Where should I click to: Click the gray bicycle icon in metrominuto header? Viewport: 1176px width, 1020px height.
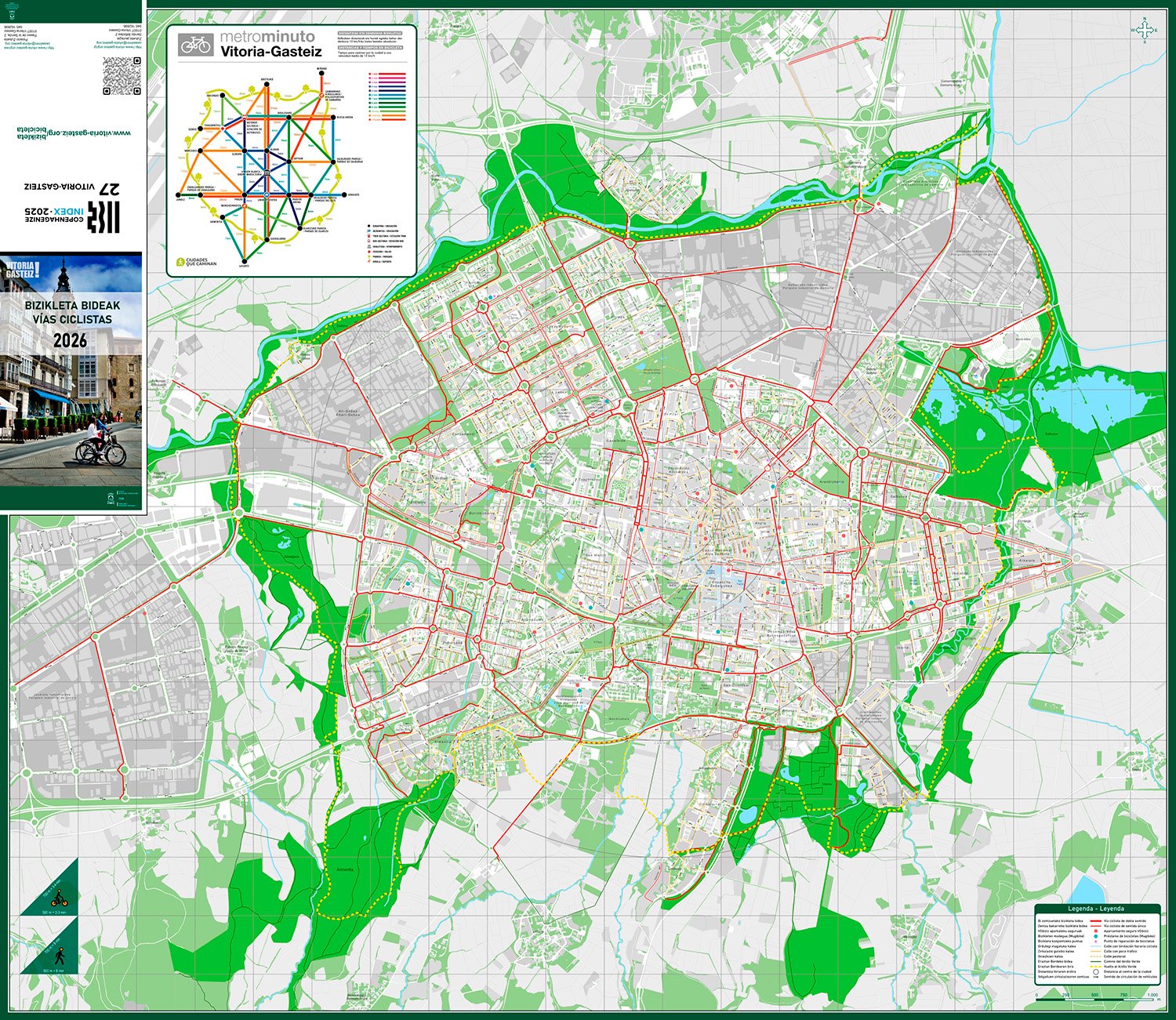[x=195, y=44]
